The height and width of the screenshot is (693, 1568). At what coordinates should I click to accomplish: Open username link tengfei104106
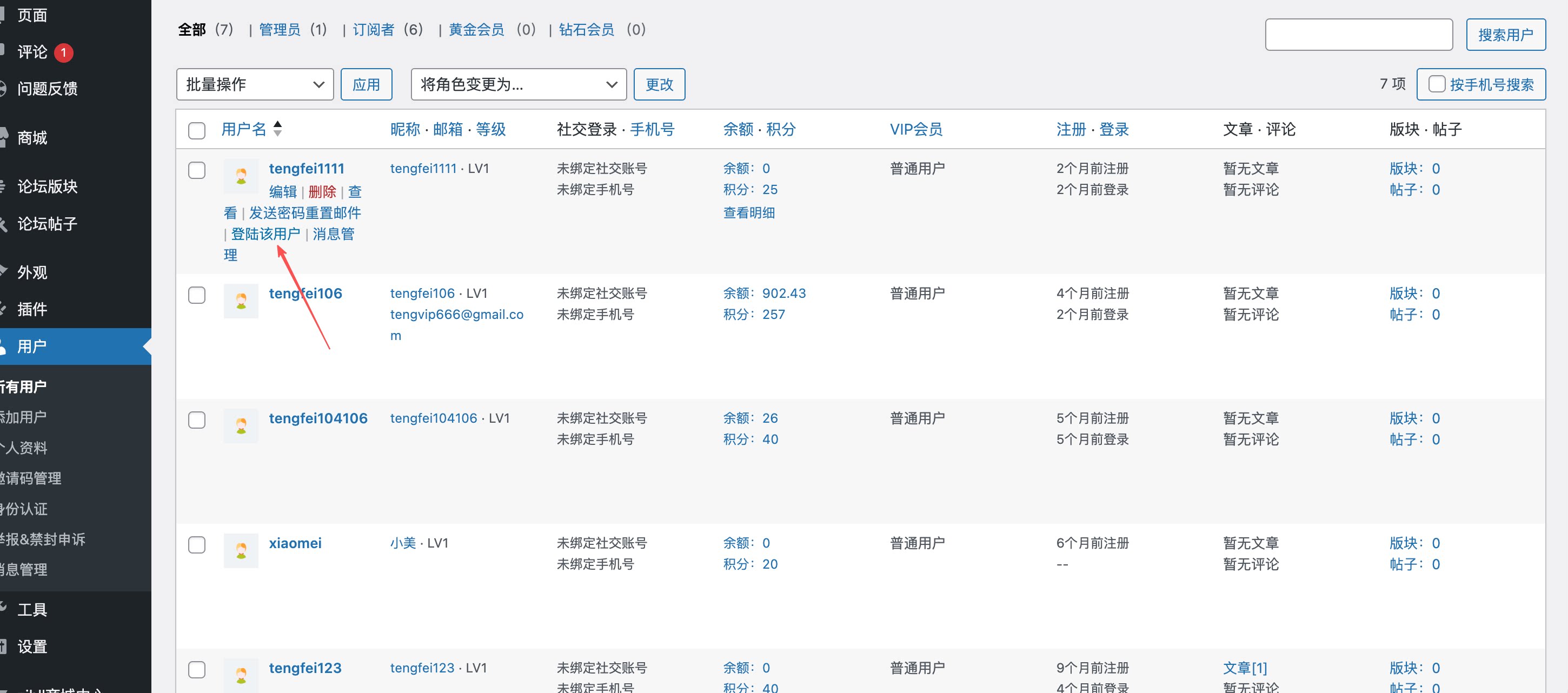pos(318,418)
